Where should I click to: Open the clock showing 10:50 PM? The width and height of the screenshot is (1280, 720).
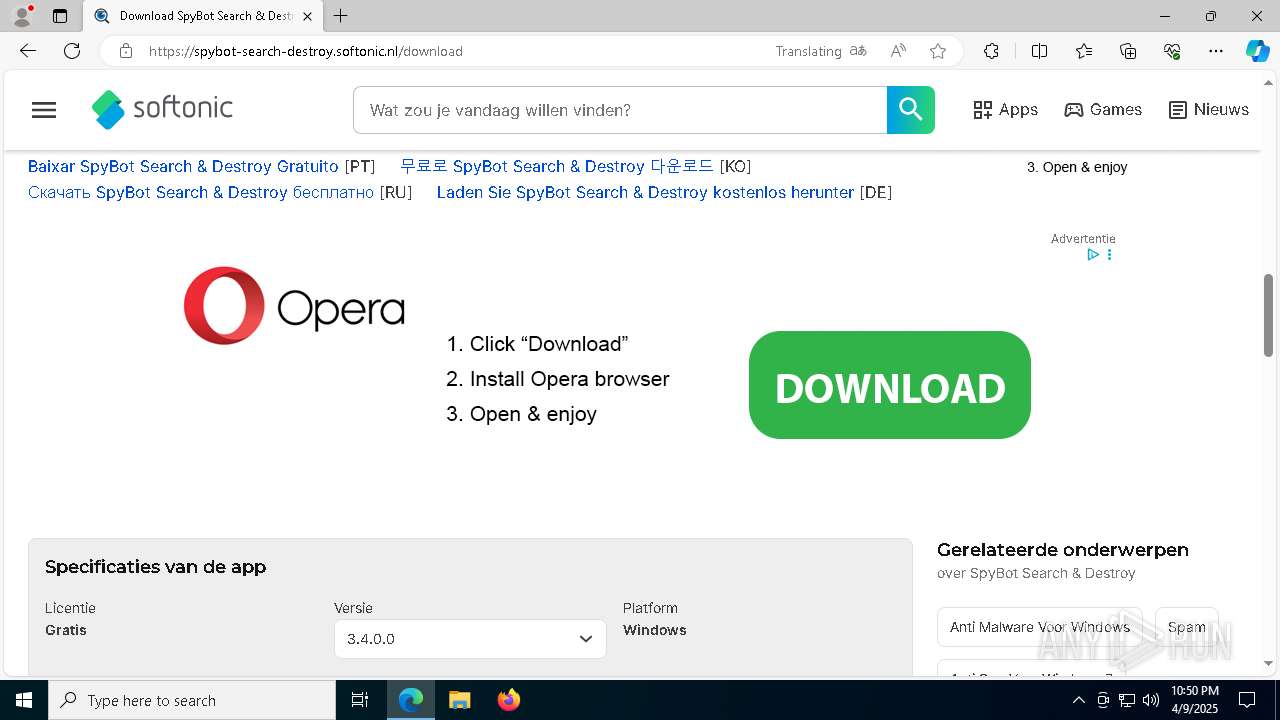[x=1195, y=700]
